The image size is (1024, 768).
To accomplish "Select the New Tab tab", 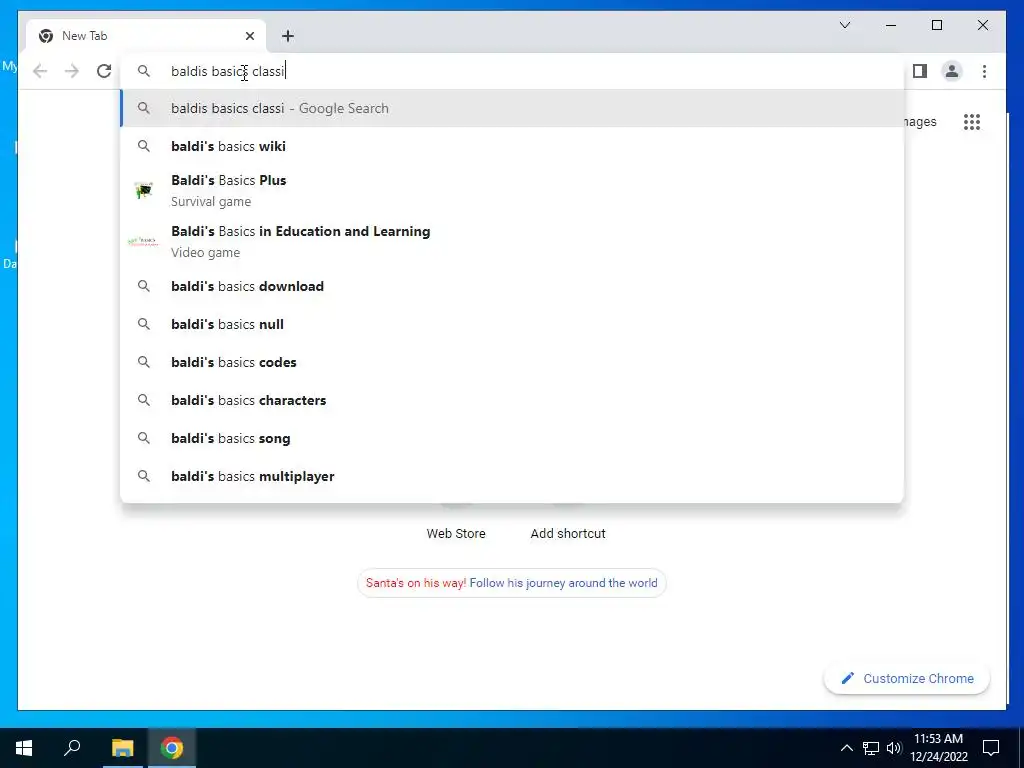I will tap(146, 36).
